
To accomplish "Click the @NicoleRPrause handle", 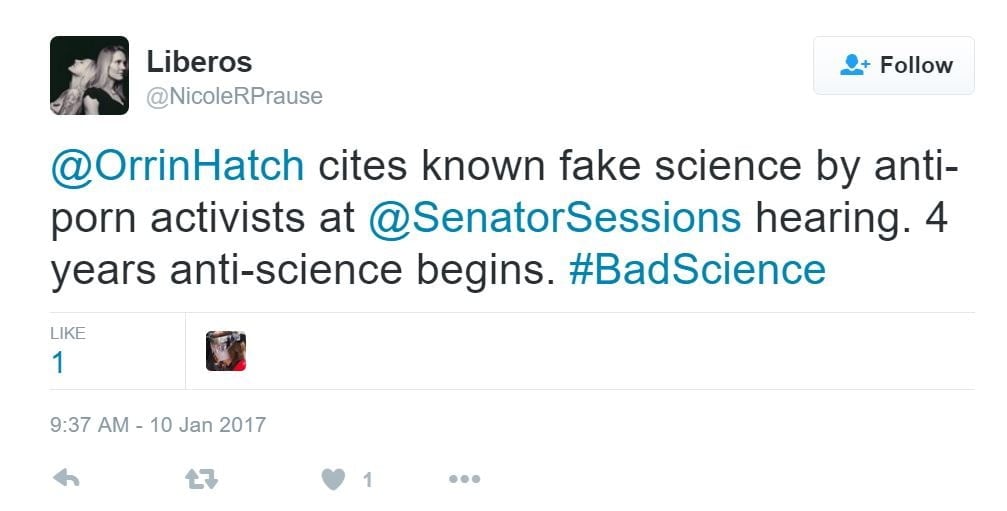I will click(x=234, y=97).
